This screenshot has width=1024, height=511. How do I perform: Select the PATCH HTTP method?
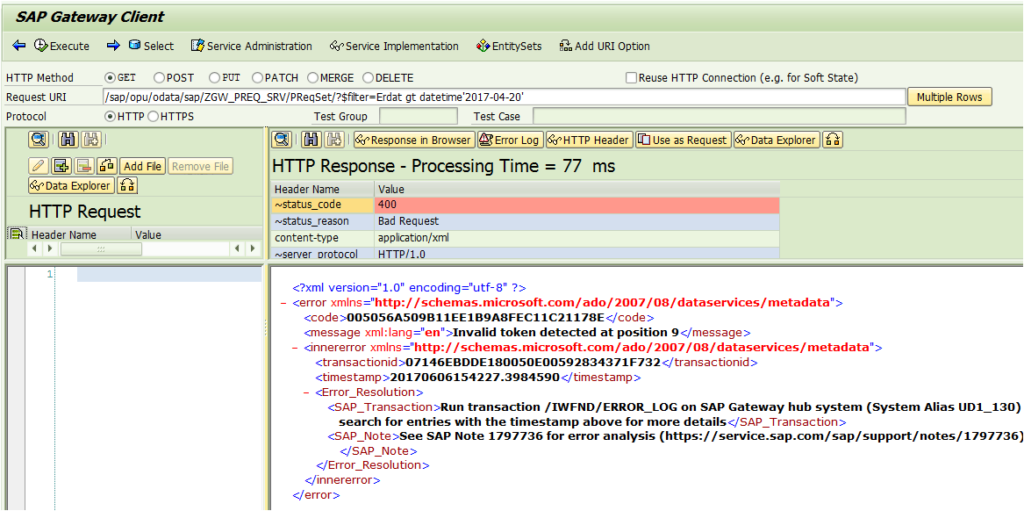257,78
